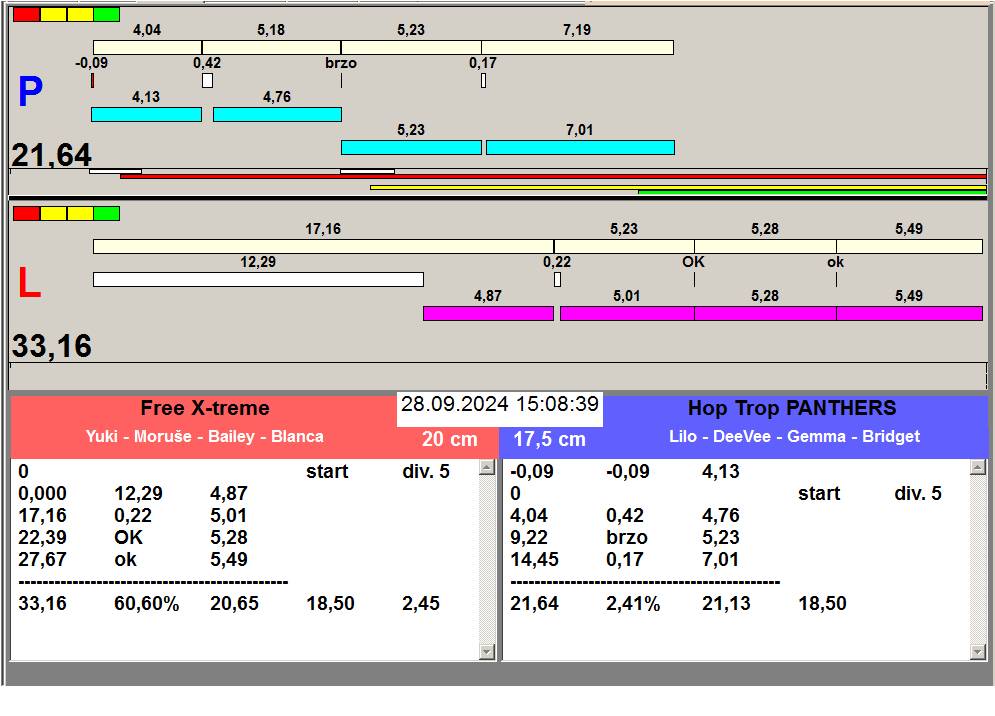Image resolution: width=995 pixels, height=716 pixels.
Task: Select the magenta 5,49 run bar
Action: point(909,313)
